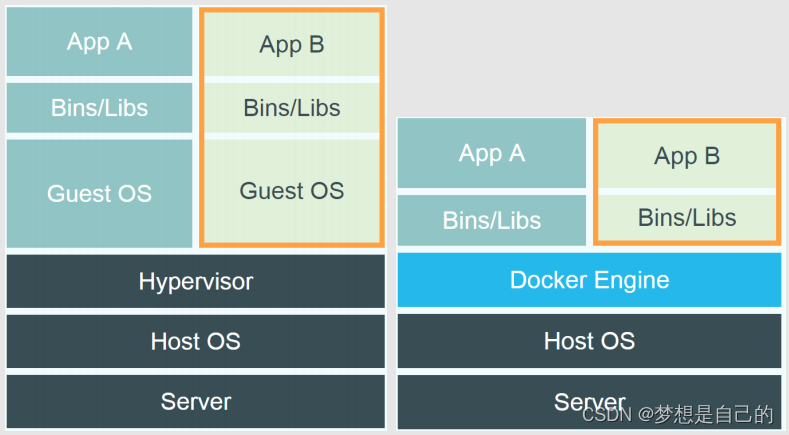789x435 pixels.
Task: Click the App A block in VM diagram
Action: pyautogui.click(x=99, y=41)
